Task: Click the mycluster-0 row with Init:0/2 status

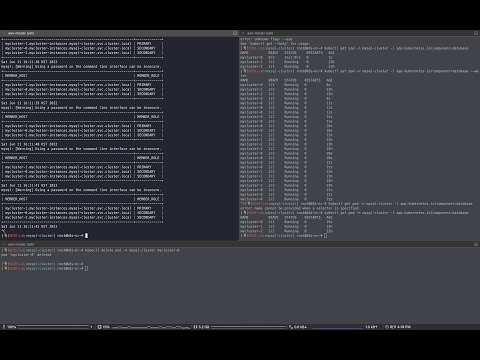Action: [x=286, y=57]
